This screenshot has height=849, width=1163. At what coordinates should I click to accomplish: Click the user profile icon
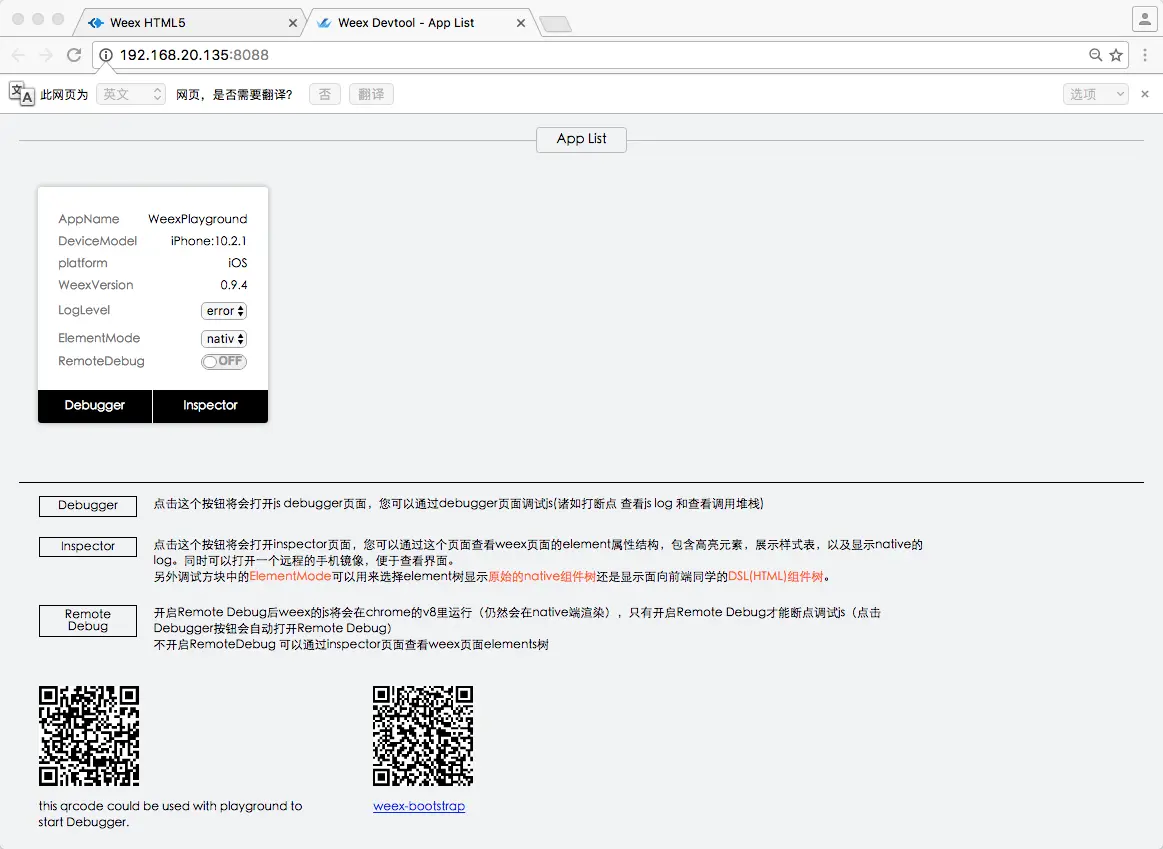[1144, 19]
